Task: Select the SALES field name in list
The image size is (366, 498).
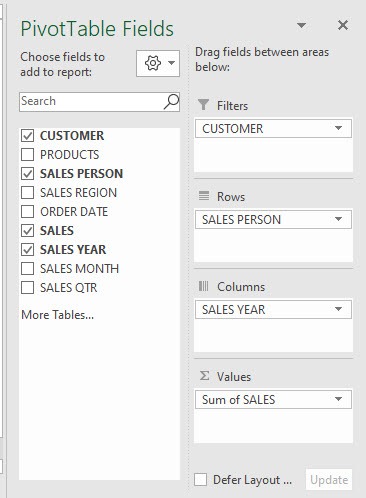Action: click(57, 231)
